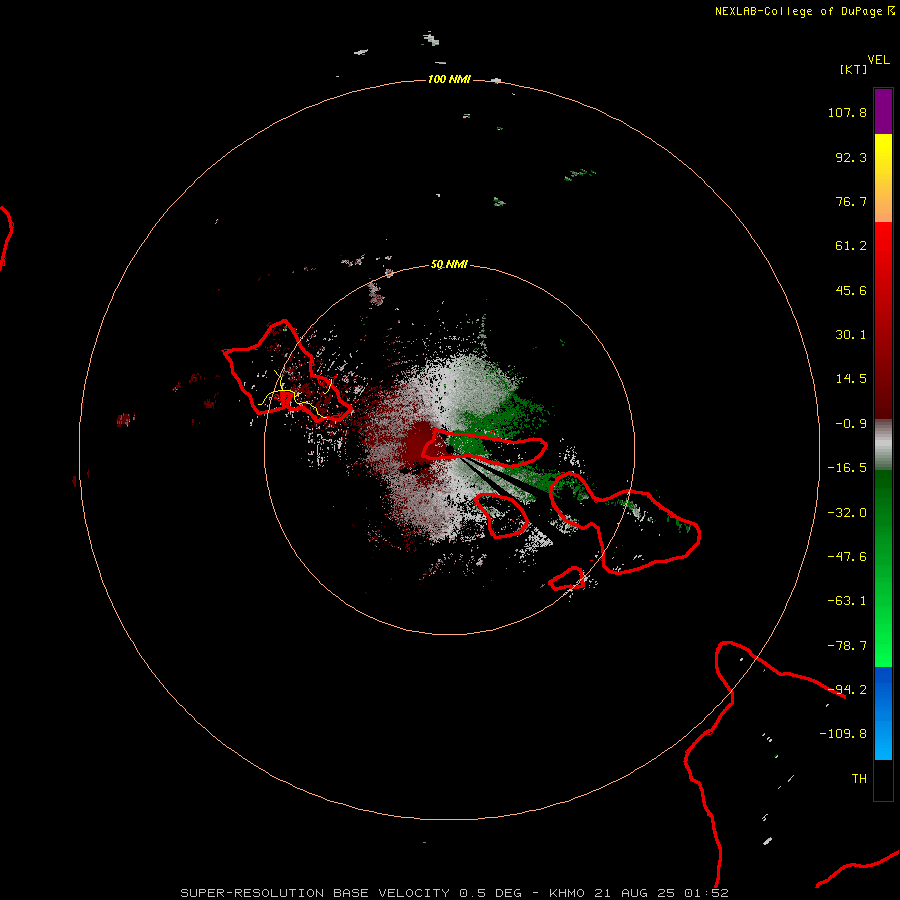The width and height of the screenshot is (900, 900).
Task: Click the 14.5 legend value
Action: click(851, 379)
